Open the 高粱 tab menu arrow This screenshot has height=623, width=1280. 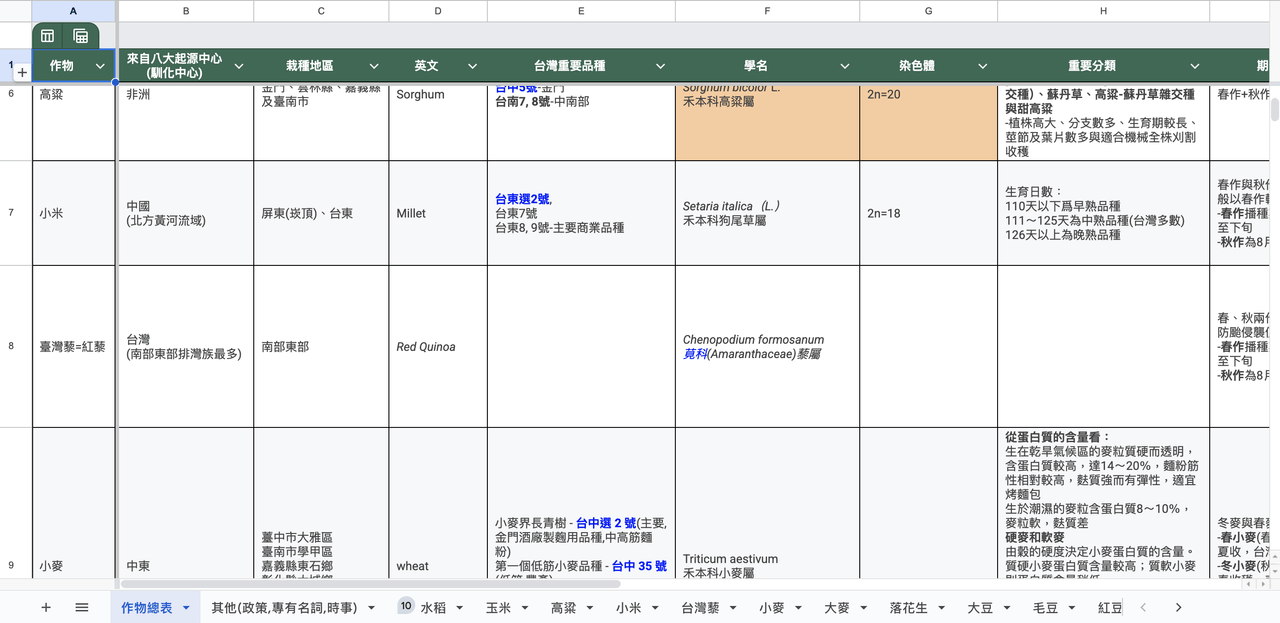589,608
